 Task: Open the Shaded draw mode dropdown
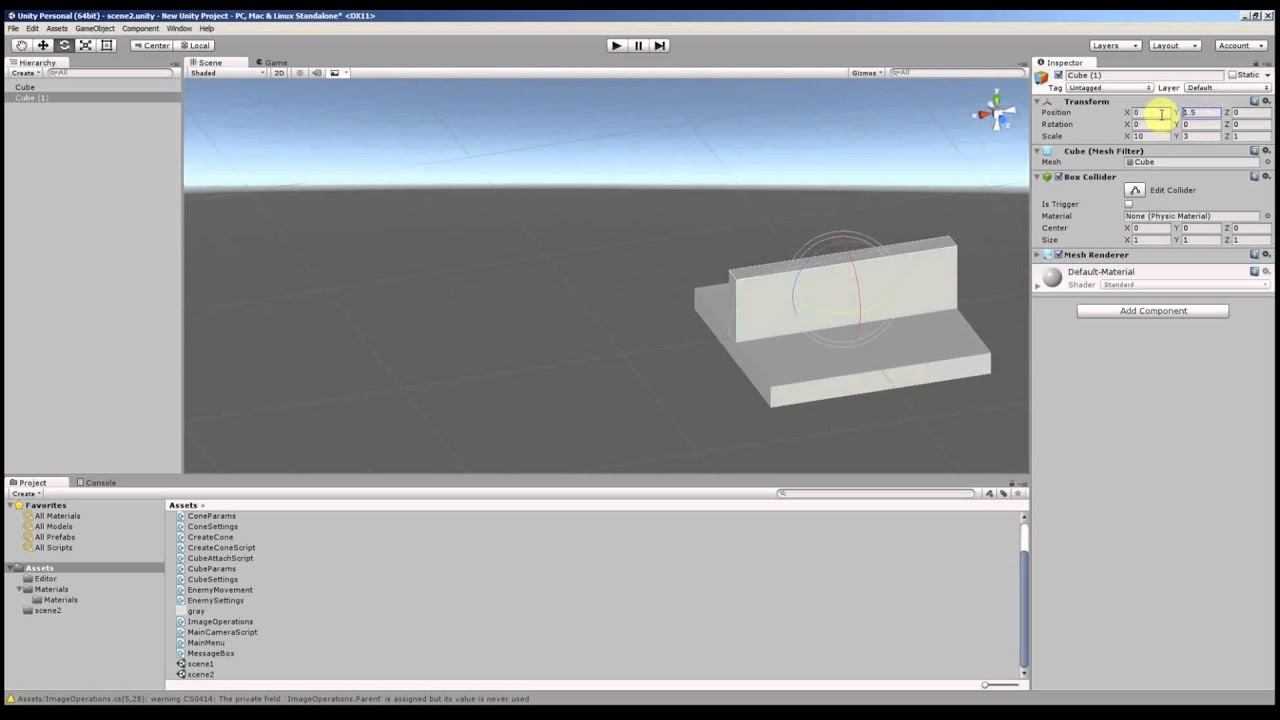227,73
